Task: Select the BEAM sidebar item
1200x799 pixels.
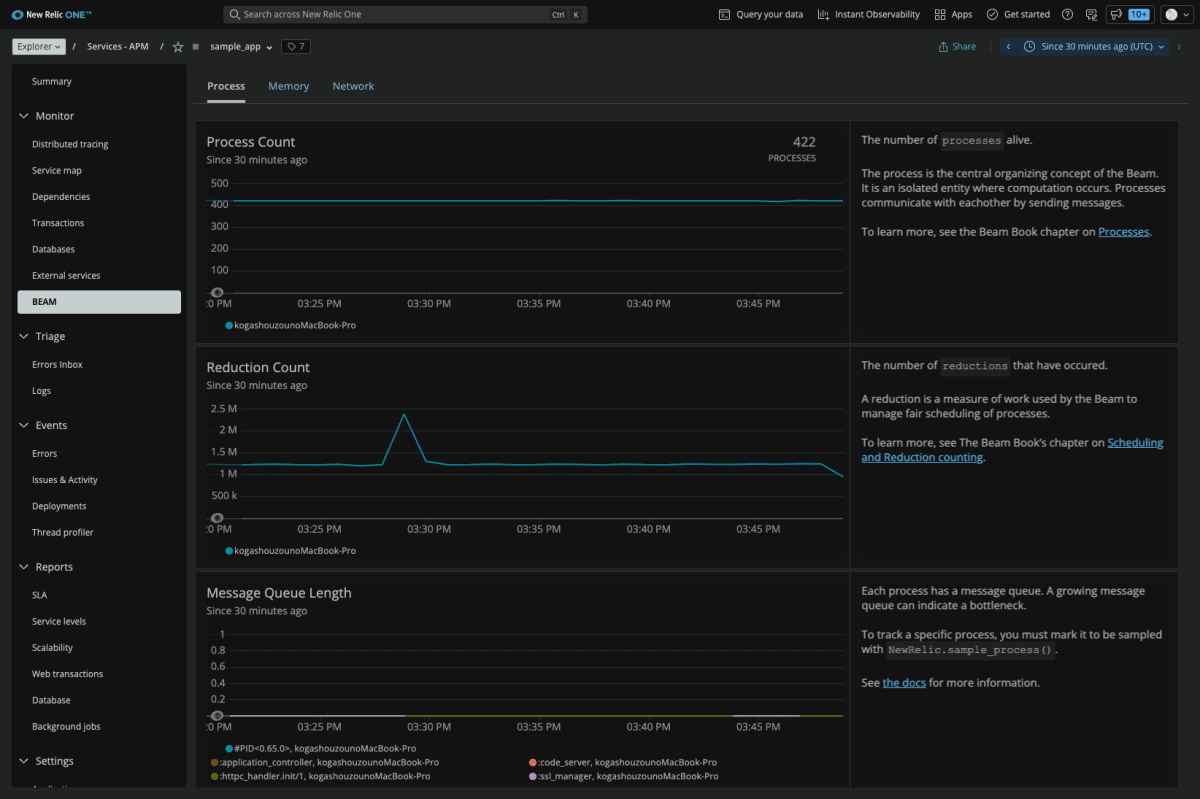Action: point(99,301)
